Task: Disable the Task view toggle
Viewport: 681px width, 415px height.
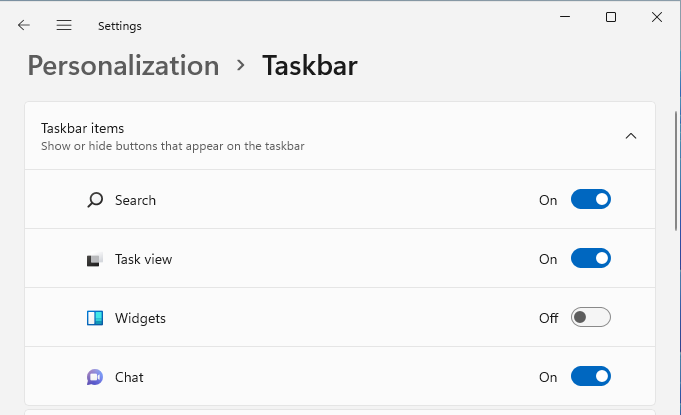Action: coord(591,258)
